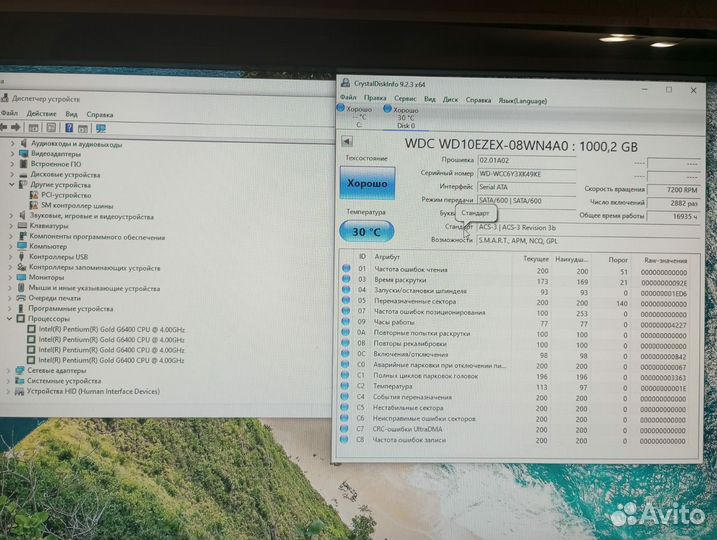717x540 pixels.
Task: Click status icon for attribute 01 row
Action: [x=346, y=270]
